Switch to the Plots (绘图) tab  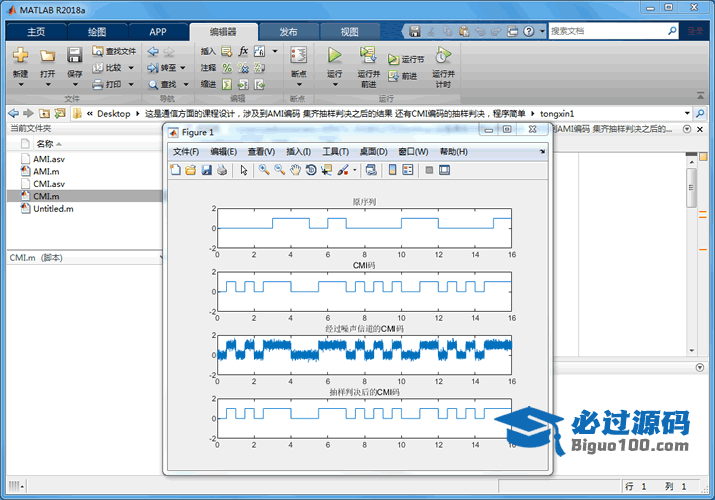tap(97, 32)
